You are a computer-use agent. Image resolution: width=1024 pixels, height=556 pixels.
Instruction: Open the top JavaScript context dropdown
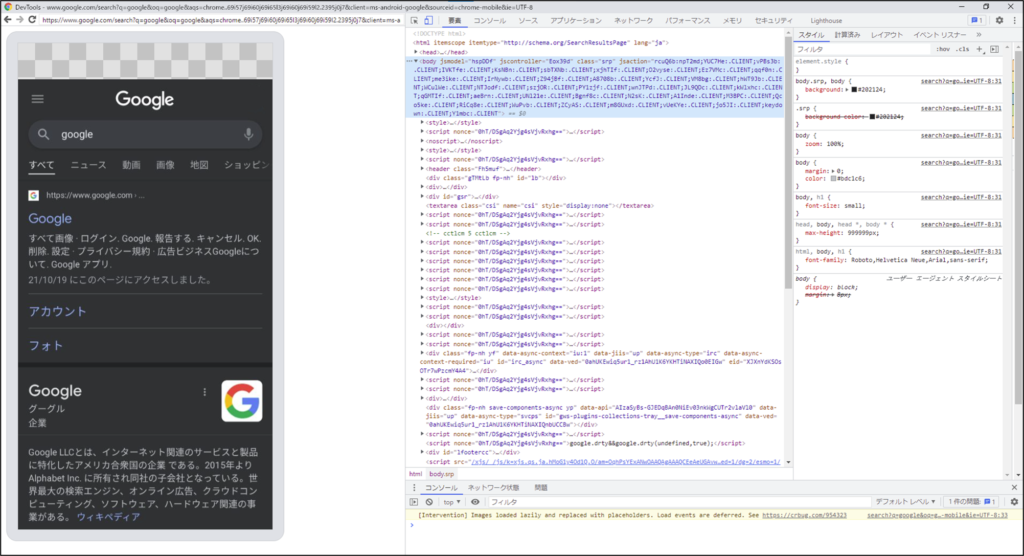pos(452,502)
